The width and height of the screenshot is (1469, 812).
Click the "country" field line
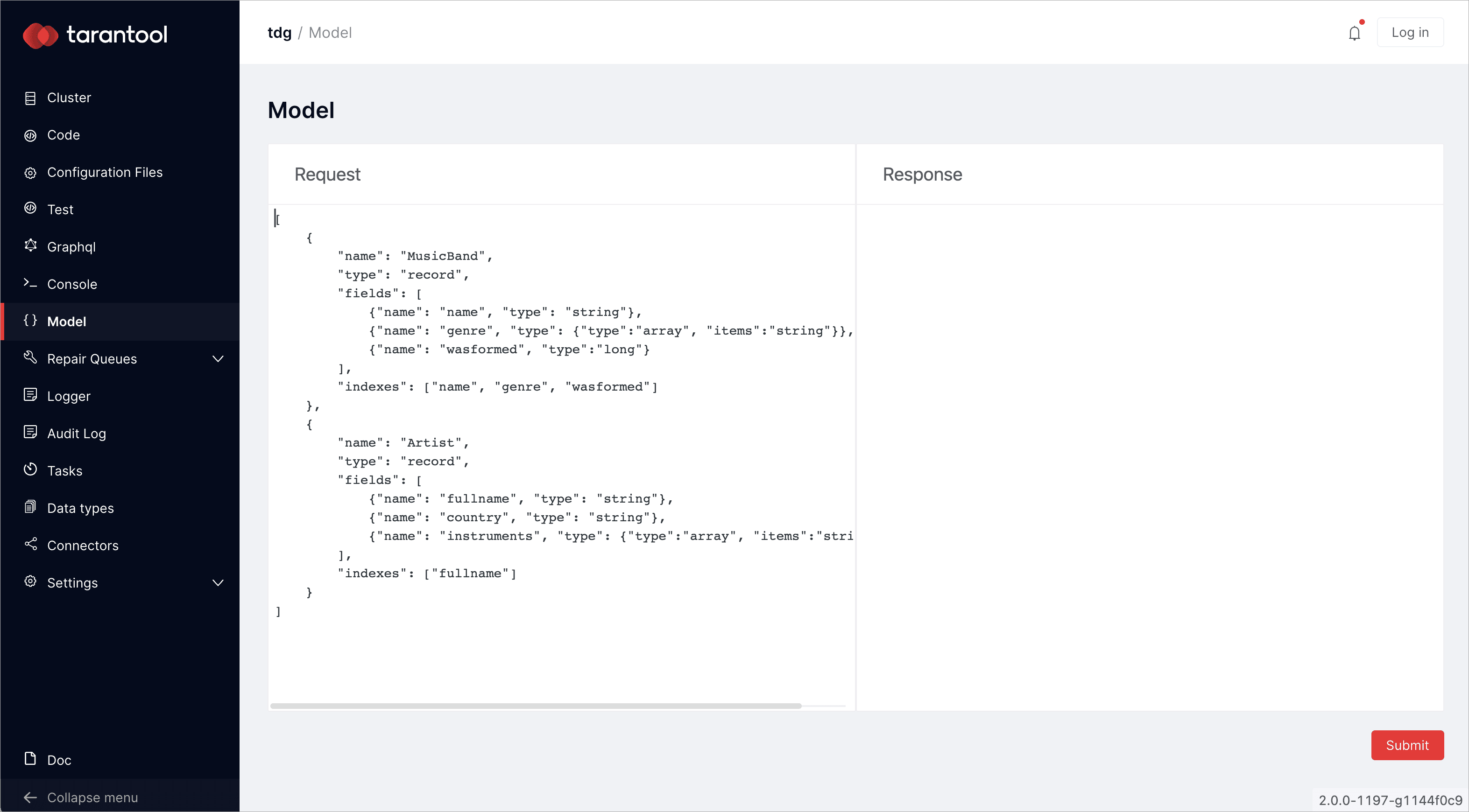point(516,518)
